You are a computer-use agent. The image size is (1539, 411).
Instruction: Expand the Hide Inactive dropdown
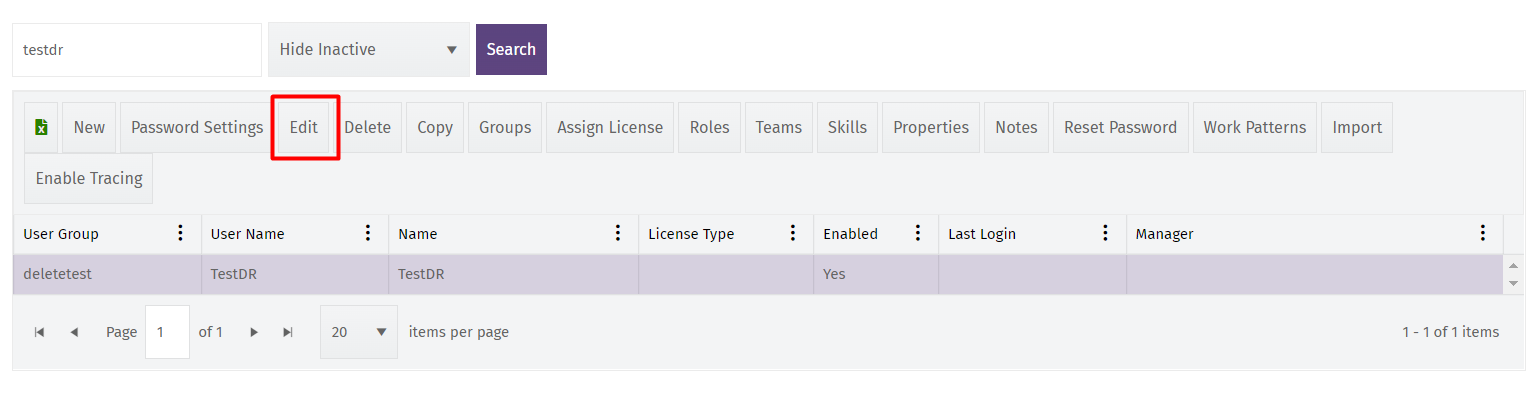(368, 50)
